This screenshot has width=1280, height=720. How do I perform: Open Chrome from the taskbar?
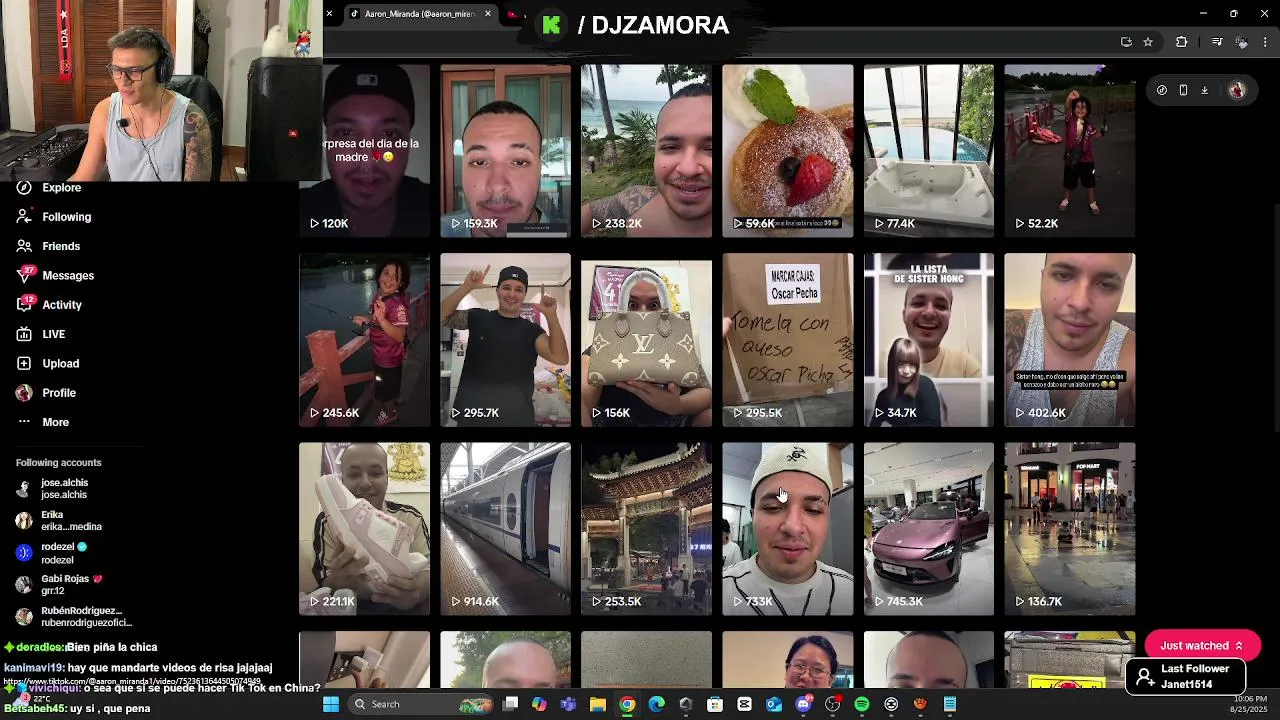627,704
